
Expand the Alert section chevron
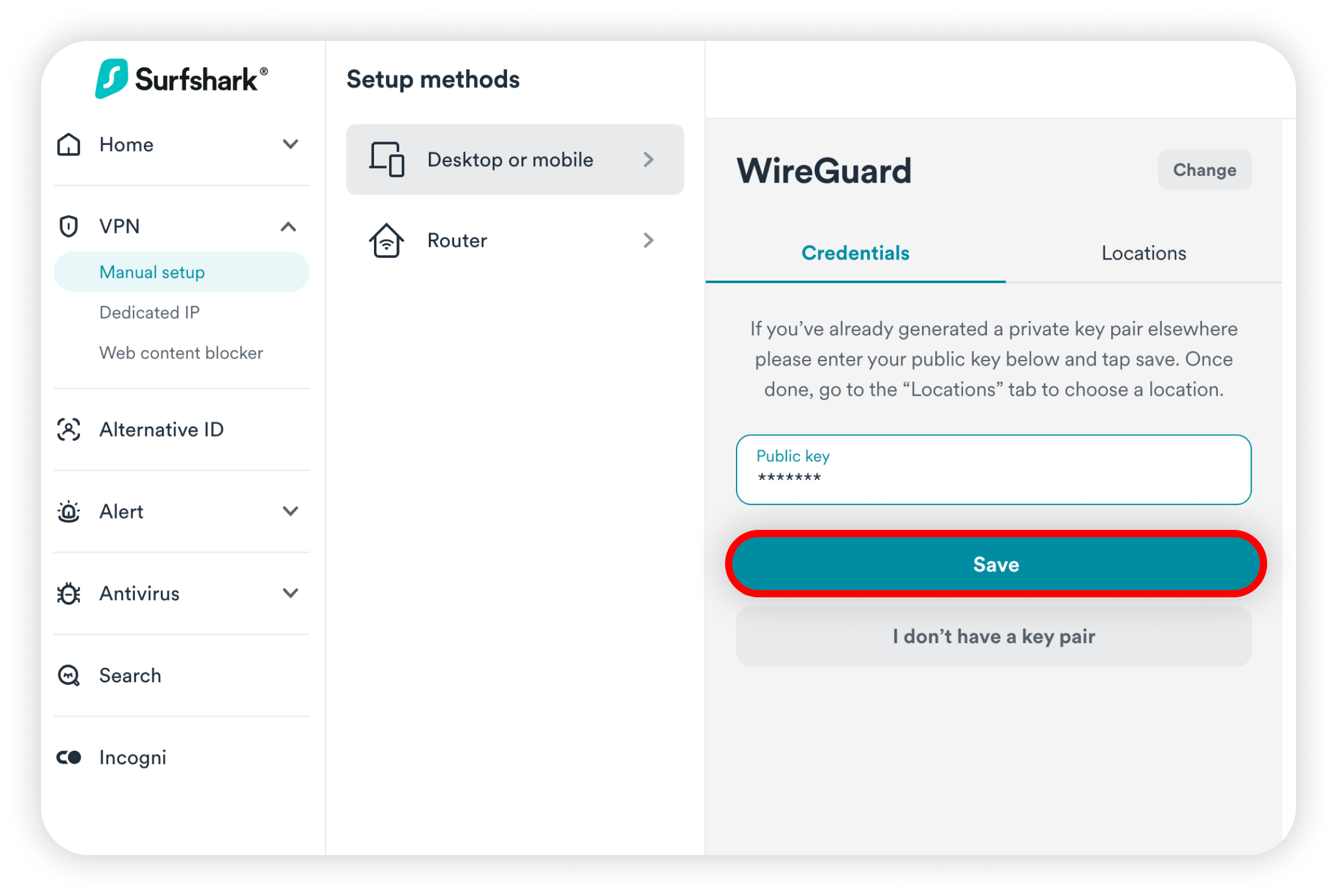coord(290,512)
